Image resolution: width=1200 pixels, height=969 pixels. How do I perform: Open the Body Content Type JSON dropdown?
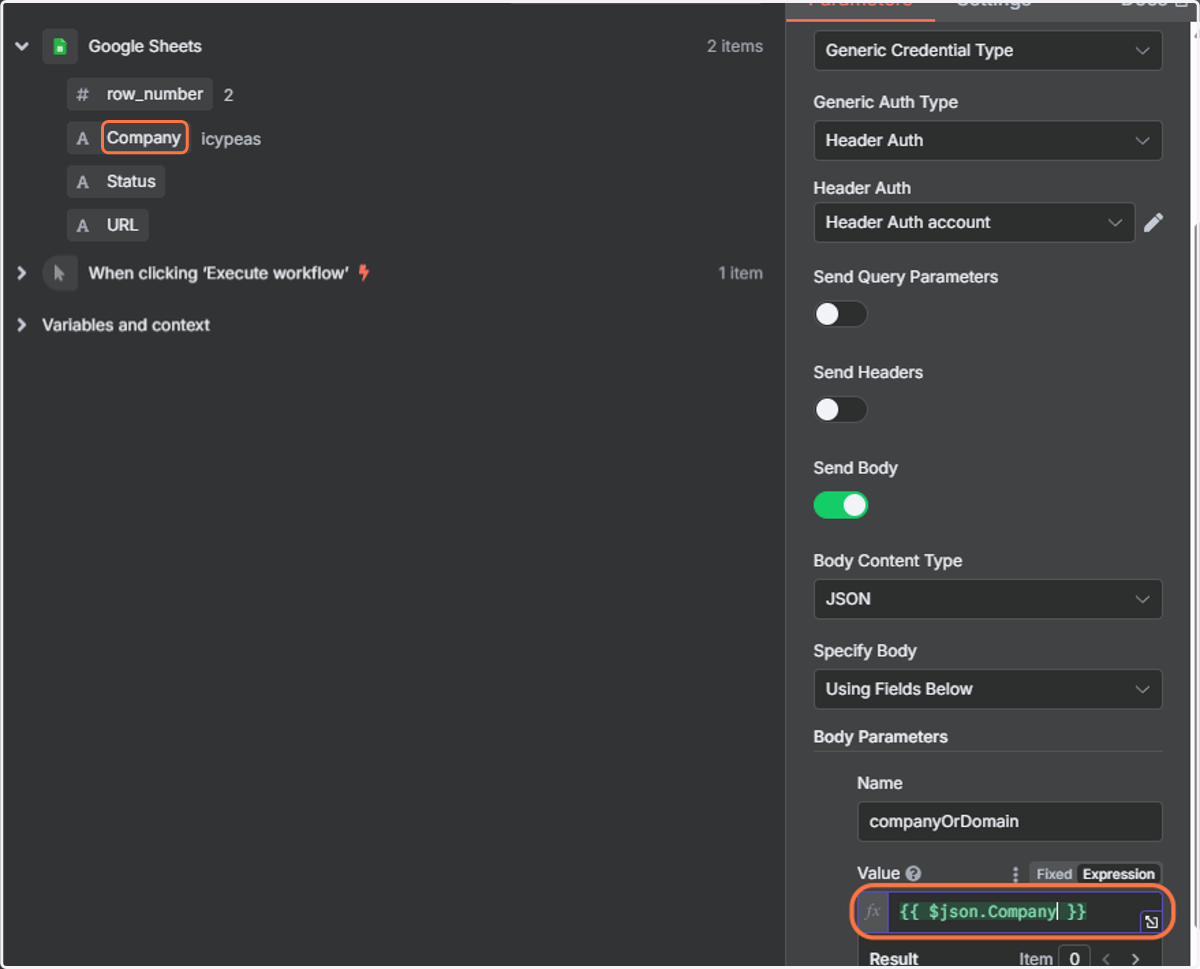click(988, 599)
